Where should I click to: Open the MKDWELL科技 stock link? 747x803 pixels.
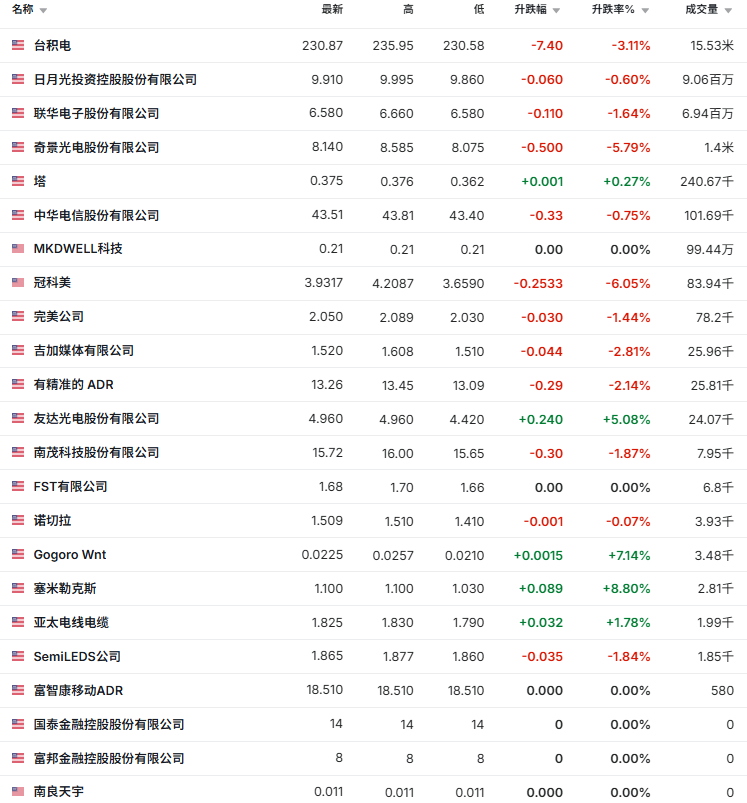[x=78, y=249]
